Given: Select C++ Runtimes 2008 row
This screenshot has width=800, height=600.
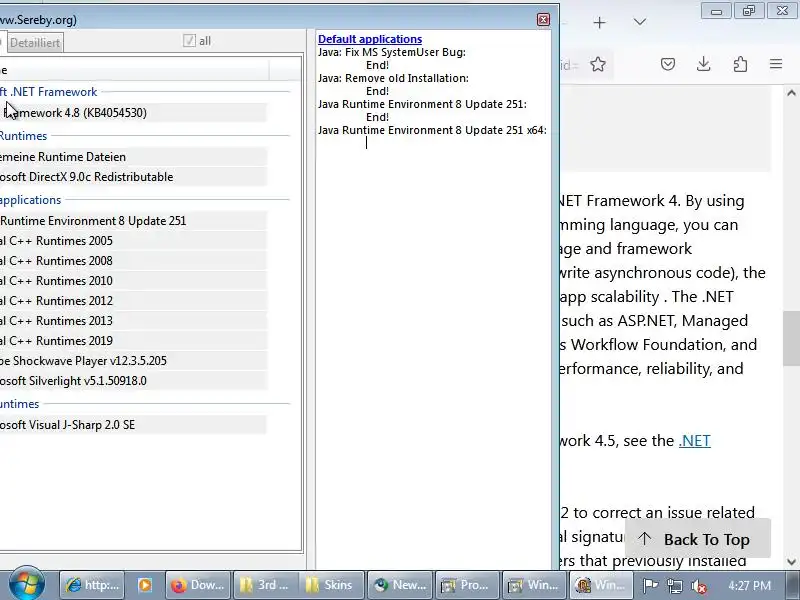Looking at the screenshot, I should [x=133, y=261].
